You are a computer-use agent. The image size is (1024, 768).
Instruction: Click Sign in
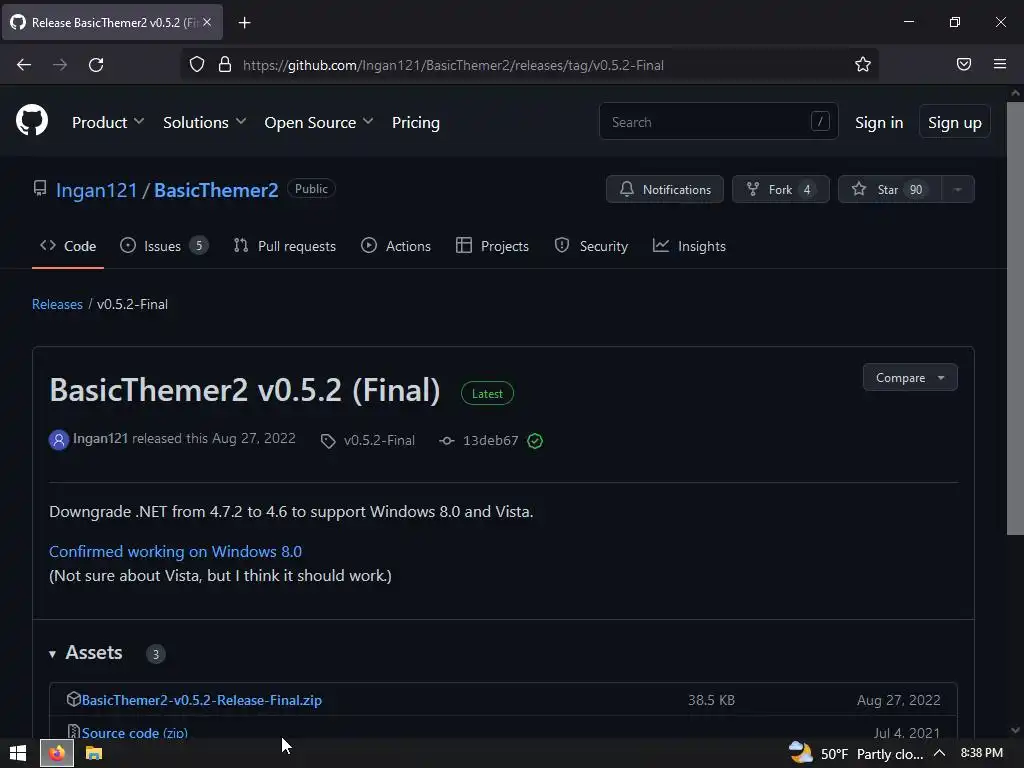[x=879, y=122]
